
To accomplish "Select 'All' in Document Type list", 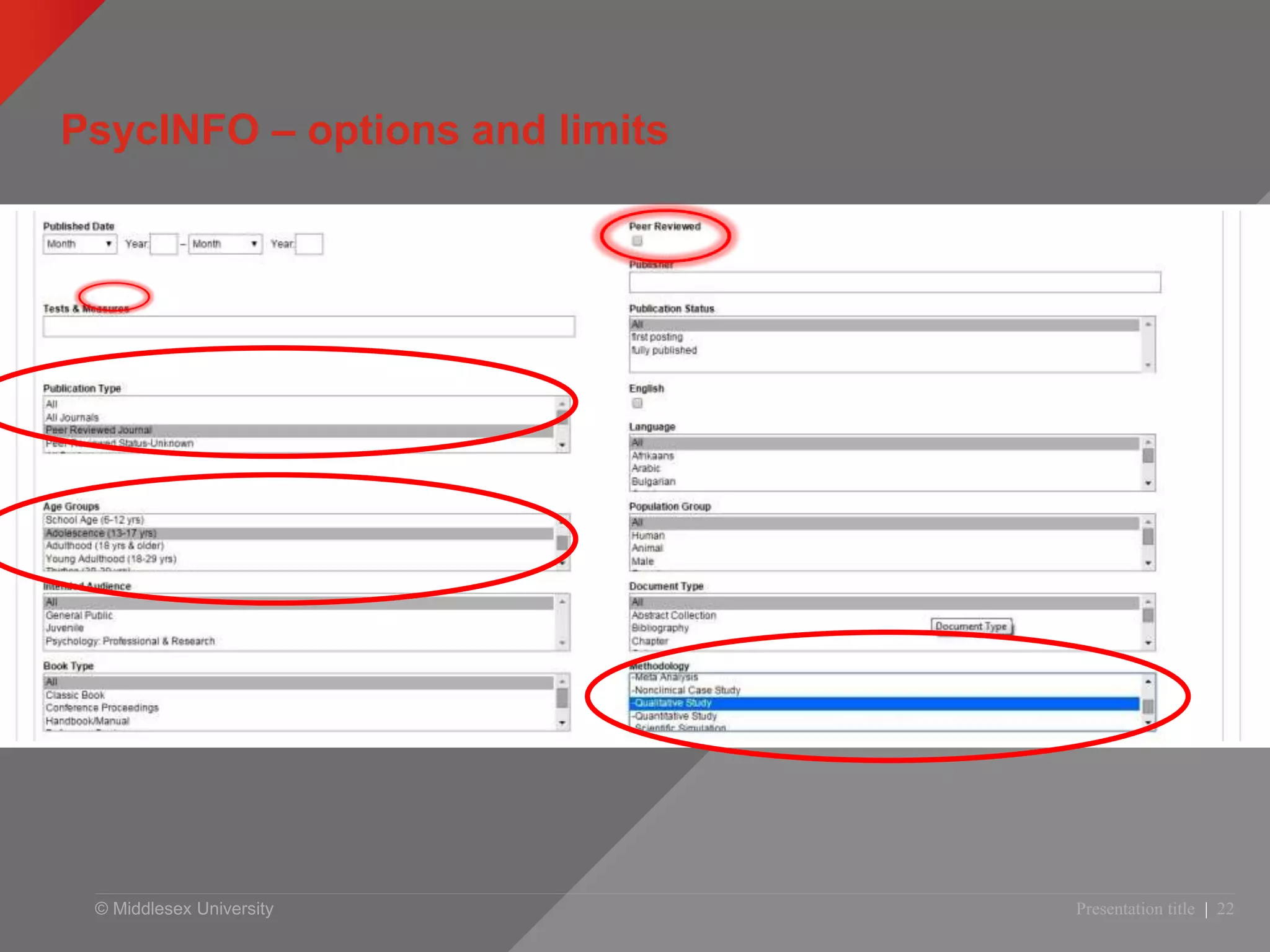I will [x=885, y=602].
